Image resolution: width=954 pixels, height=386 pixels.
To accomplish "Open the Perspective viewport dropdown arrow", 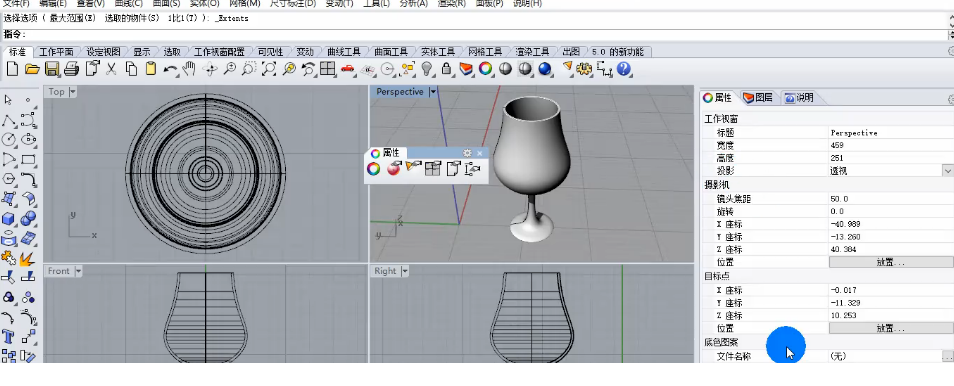I will [433, 92].
